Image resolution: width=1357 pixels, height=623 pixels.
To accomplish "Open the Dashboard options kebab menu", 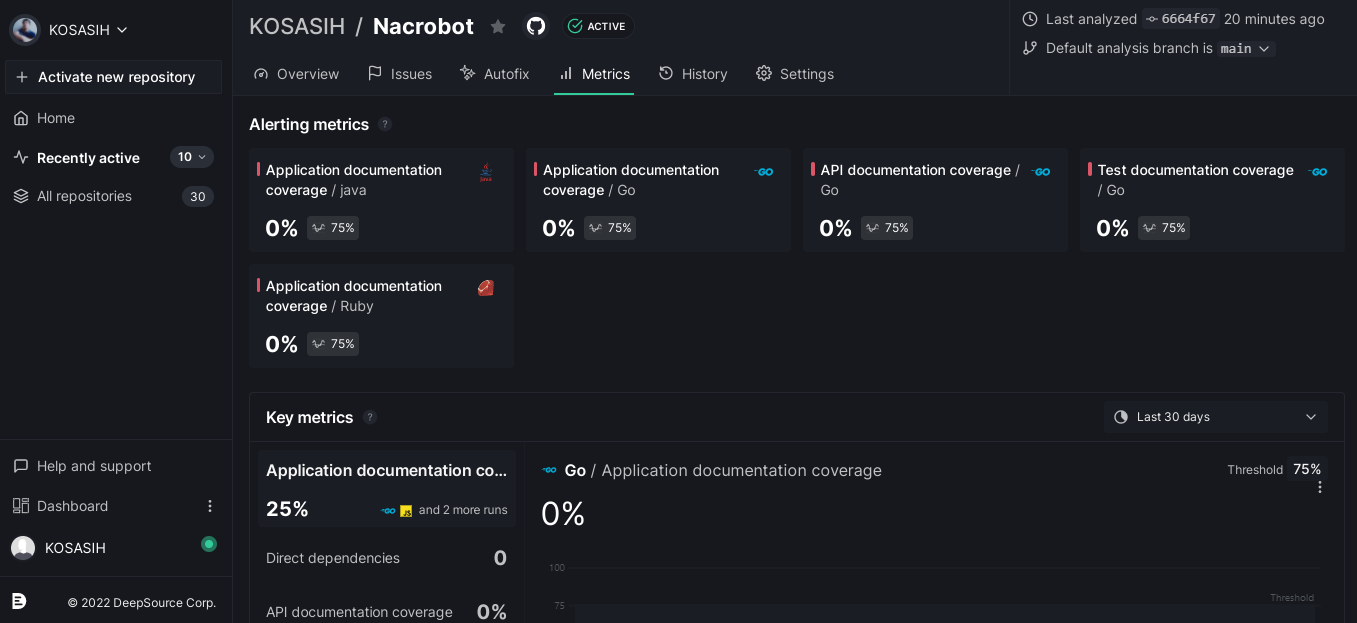I will pos(210,506).
